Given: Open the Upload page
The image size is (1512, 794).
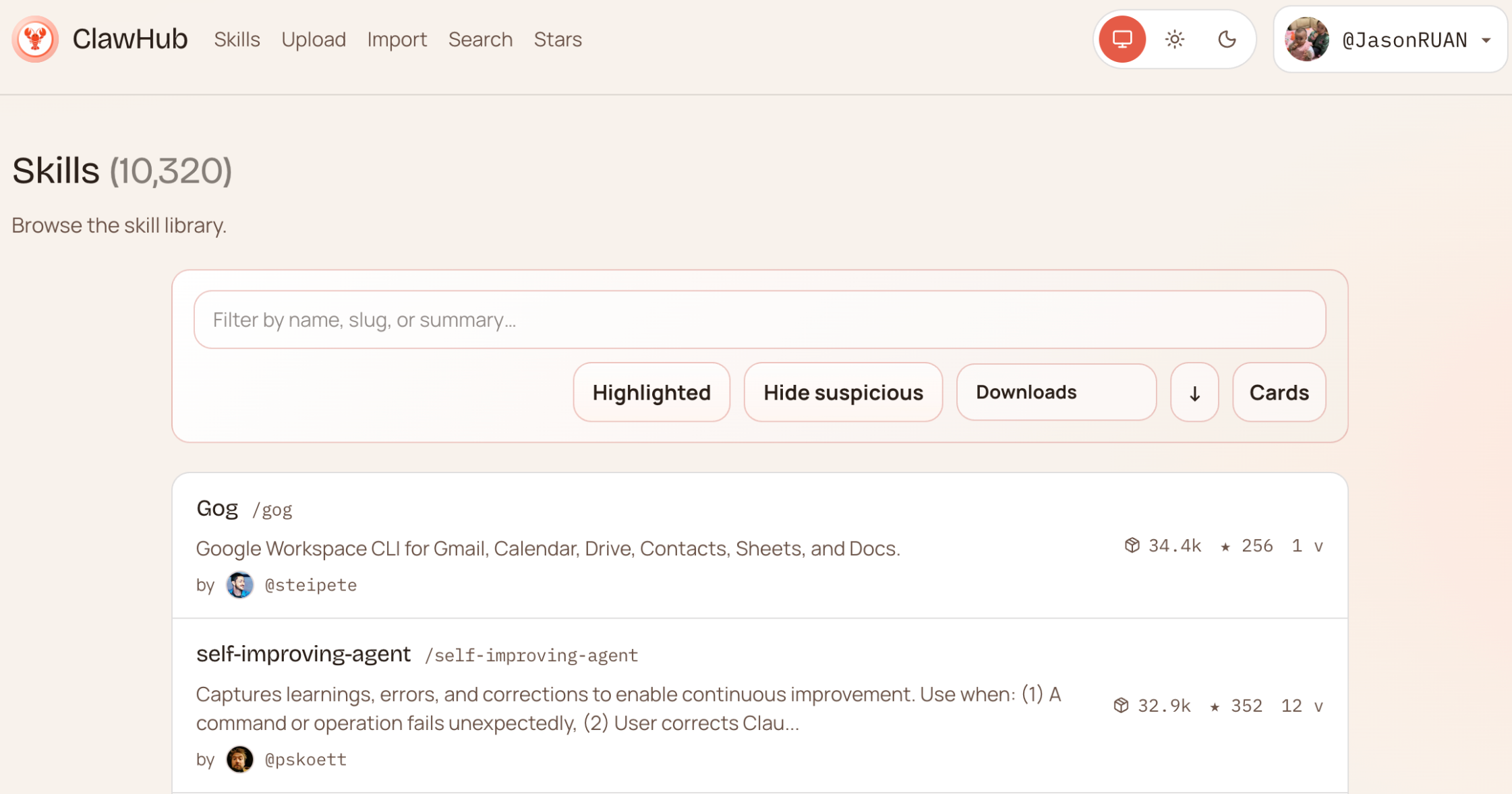Looking at the screenshot, I should click(x=314, y=40).
